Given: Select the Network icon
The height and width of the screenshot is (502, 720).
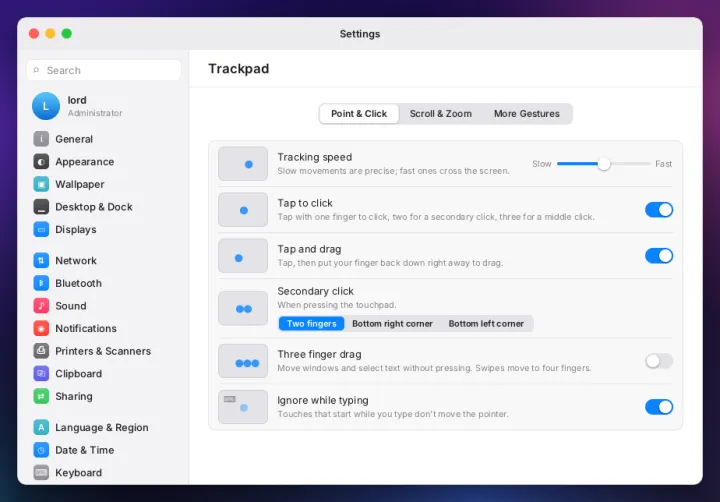Looking at the screenshot, I should [41, 260].
